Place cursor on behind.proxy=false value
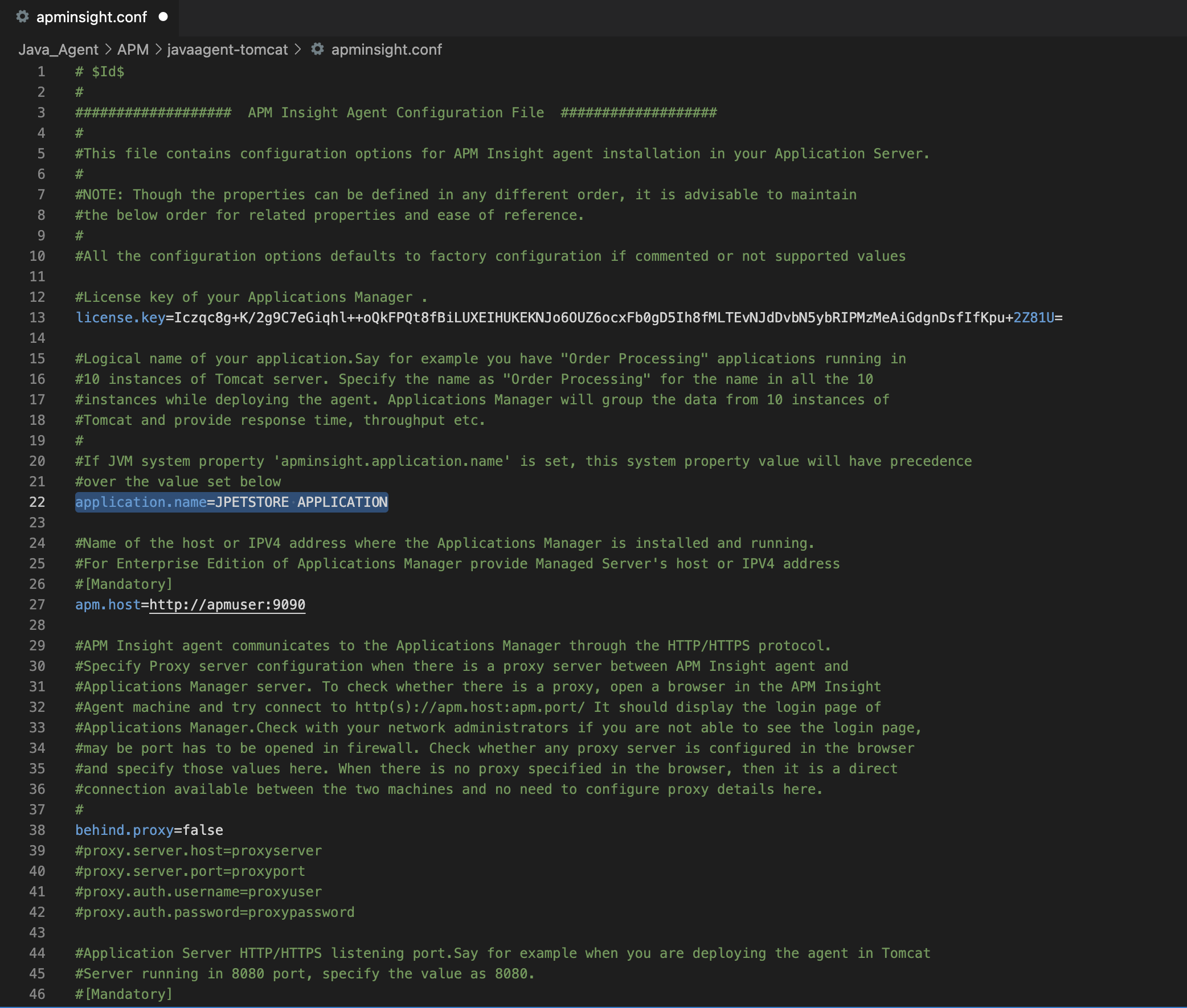The width and height of the screenshot is (1187, 1008). click(x=203, y=830)
